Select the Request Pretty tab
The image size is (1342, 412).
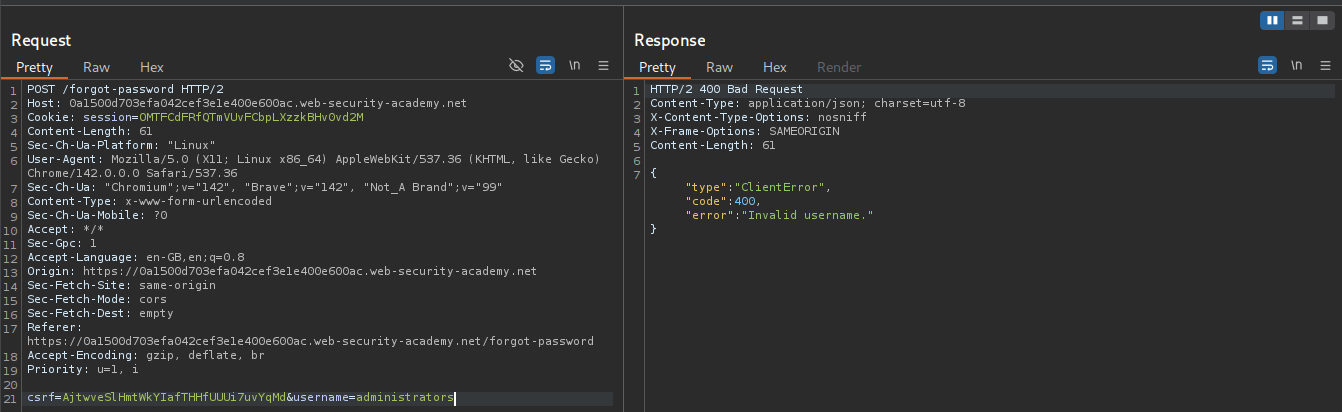[x=34, y=67]
